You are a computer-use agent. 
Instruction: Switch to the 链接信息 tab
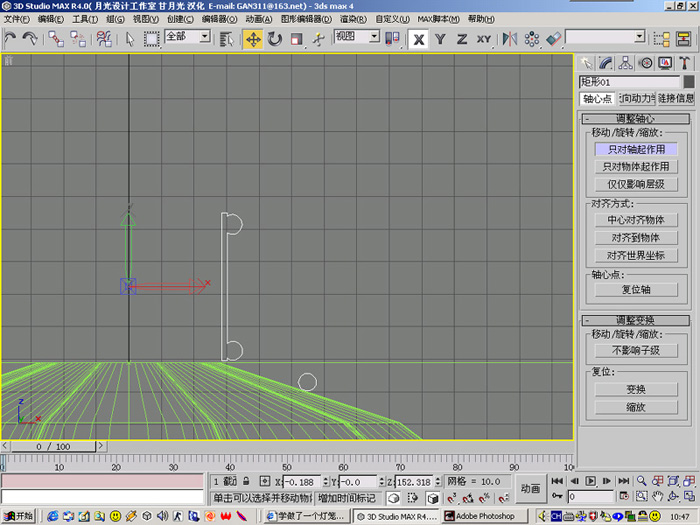tap(676, 99)
